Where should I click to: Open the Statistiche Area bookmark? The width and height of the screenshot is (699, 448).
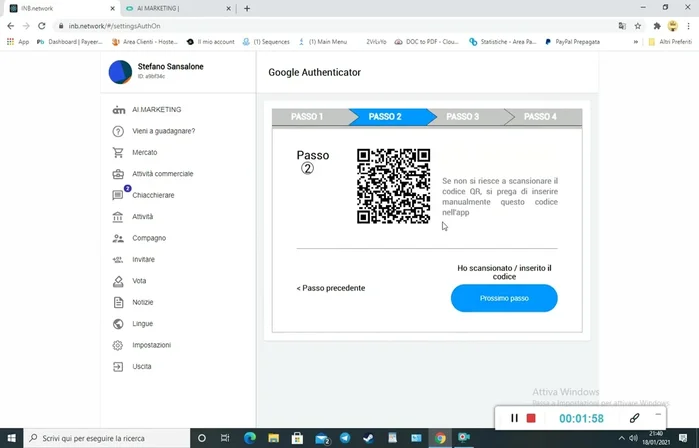pyautogui.click(x=503, y=42)
